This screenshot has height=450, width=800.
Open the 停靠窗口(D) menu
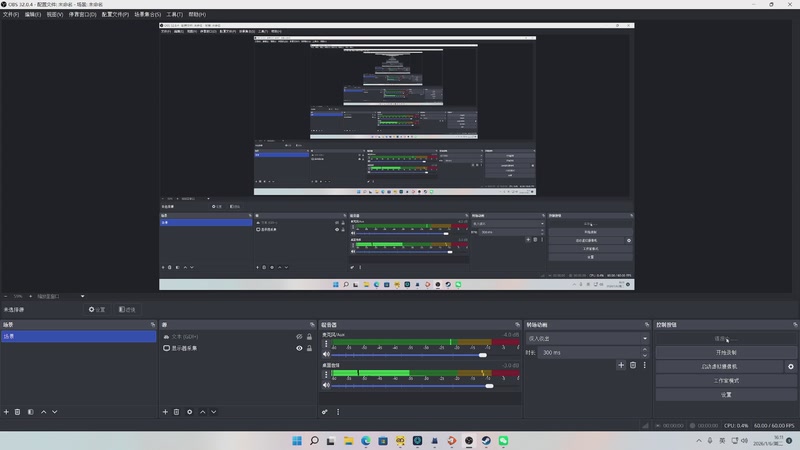coord(82,14)
